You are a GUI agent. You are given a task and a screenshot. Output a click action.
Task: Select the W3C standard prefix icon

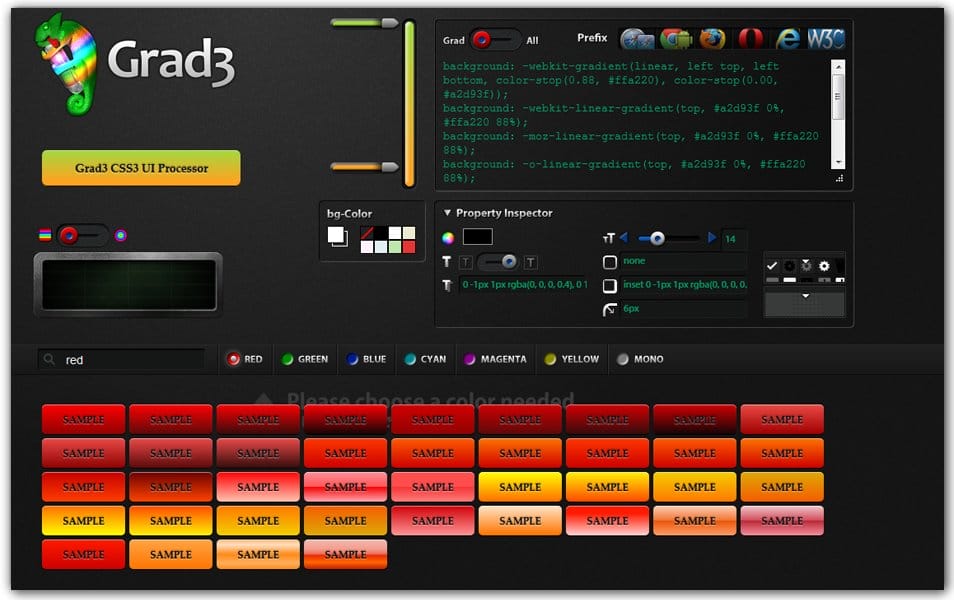coord(825,38)
